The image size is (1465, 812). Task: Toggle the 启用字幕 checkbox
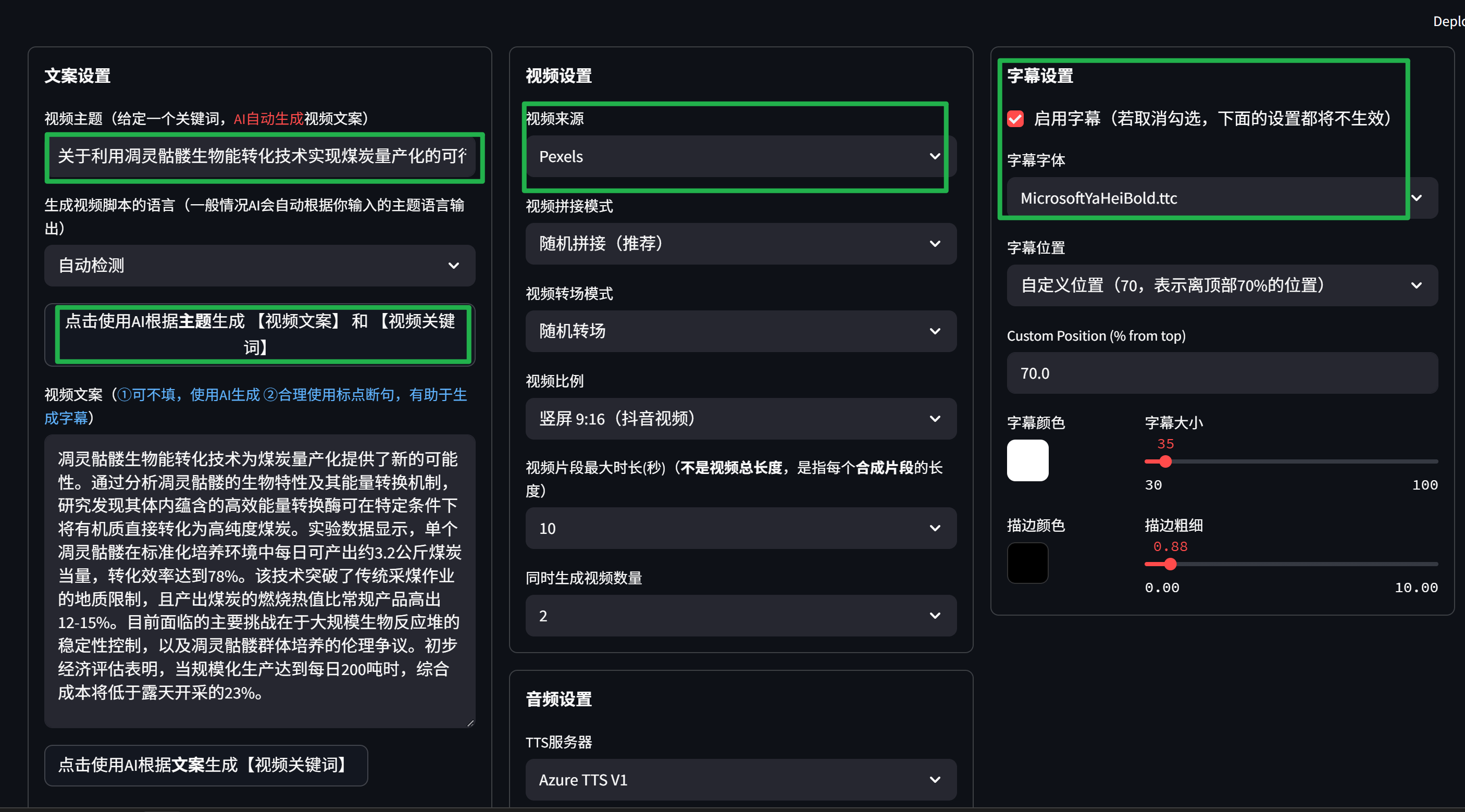click(x=1014, y=119)
